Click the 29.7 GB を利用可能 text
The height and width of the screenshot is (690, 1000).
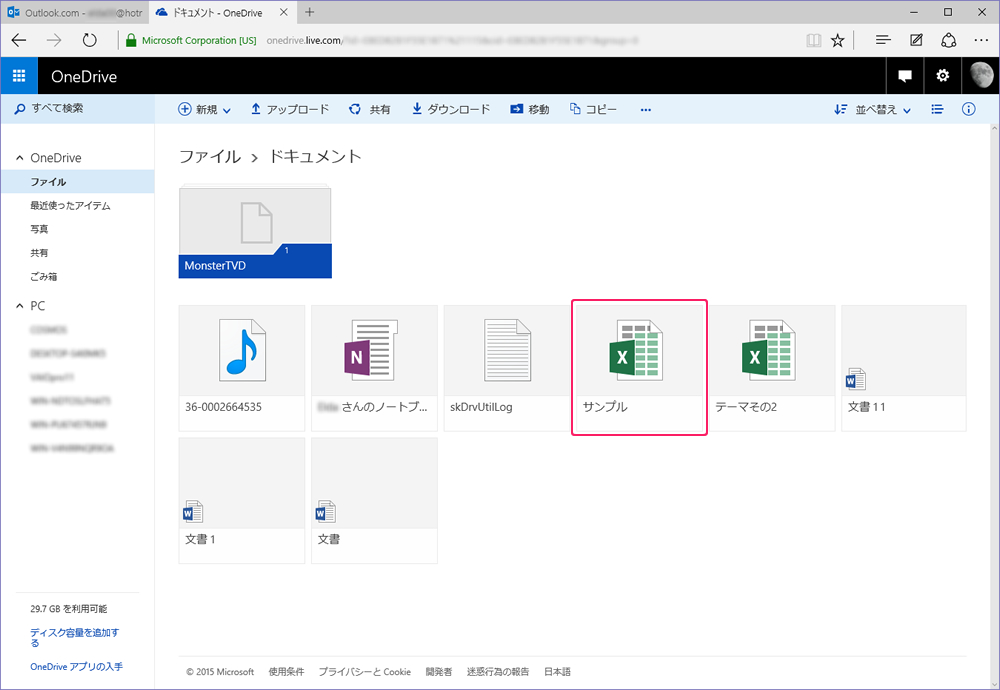click(x=68, y=608)
